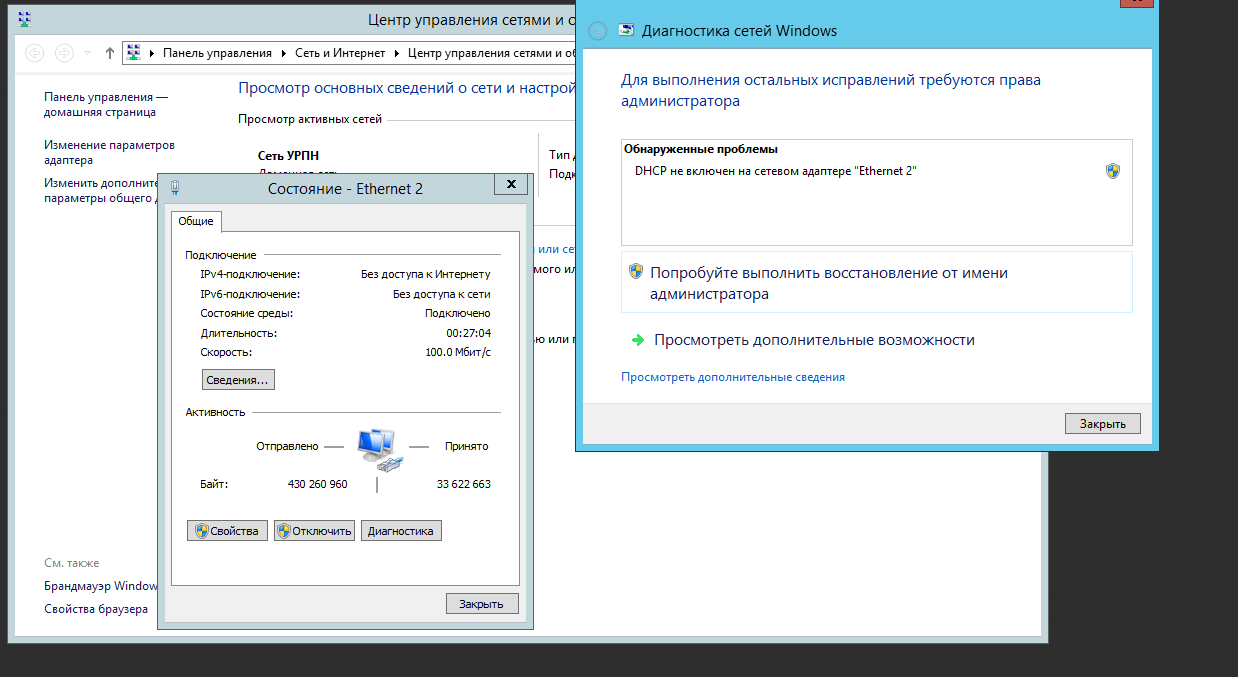Click the "Отключить" button

coord(315,531)
